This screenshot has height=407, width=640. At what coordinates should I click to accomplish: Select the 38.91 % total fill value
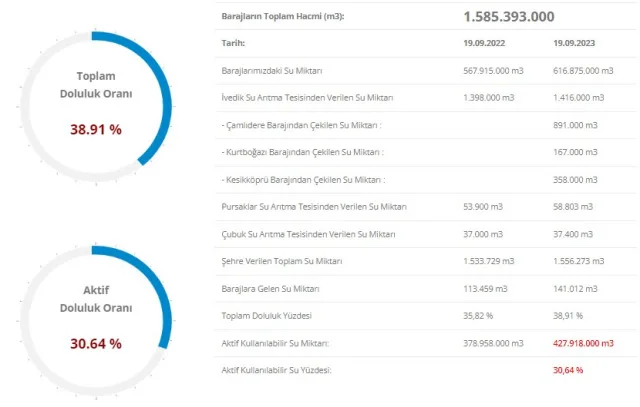(x=96, y=129)
